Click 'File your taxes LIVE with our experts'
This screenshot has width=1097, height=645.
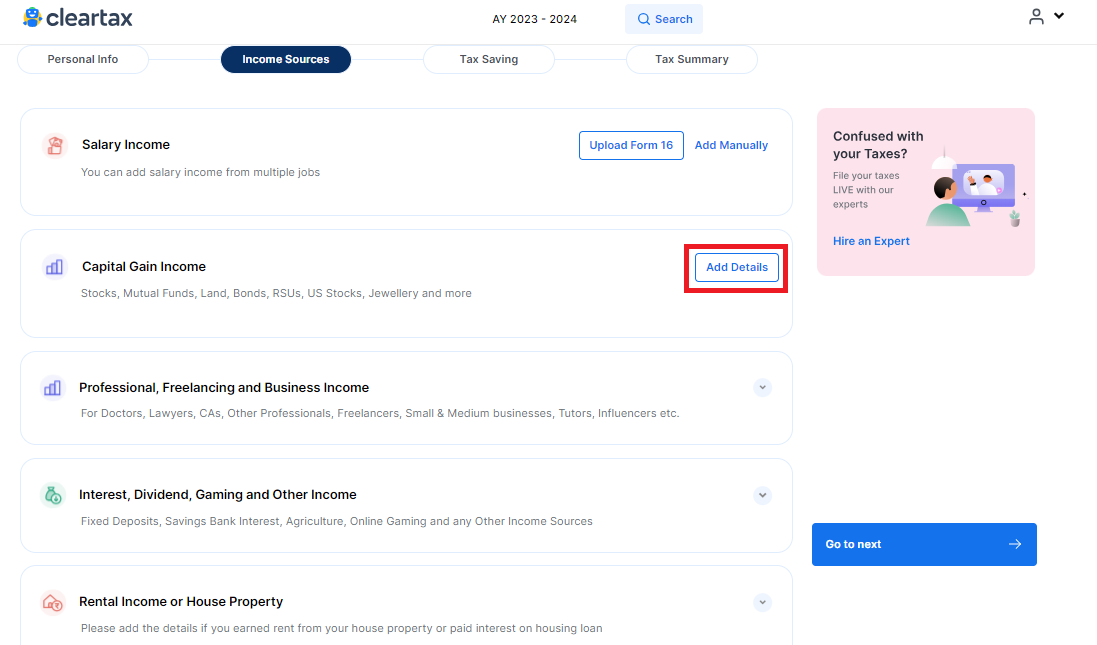866,190
